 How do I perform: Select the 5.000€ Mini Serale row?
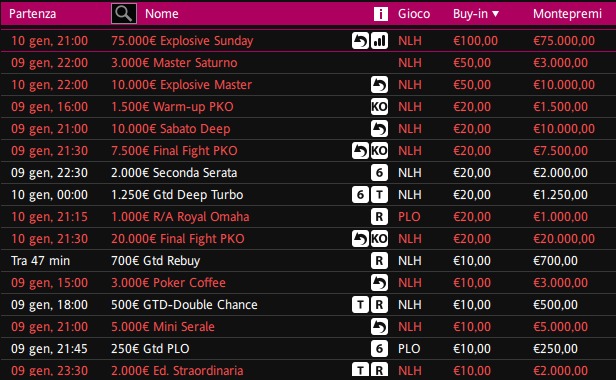click(x=308, y=327)
